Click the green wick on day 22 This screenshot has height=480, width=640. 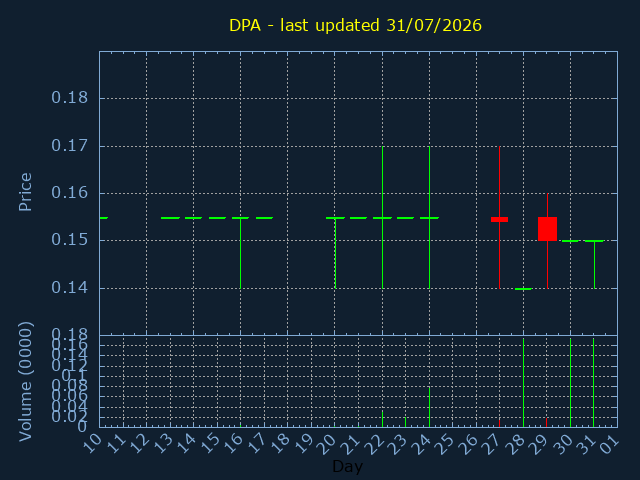(382, 217)
